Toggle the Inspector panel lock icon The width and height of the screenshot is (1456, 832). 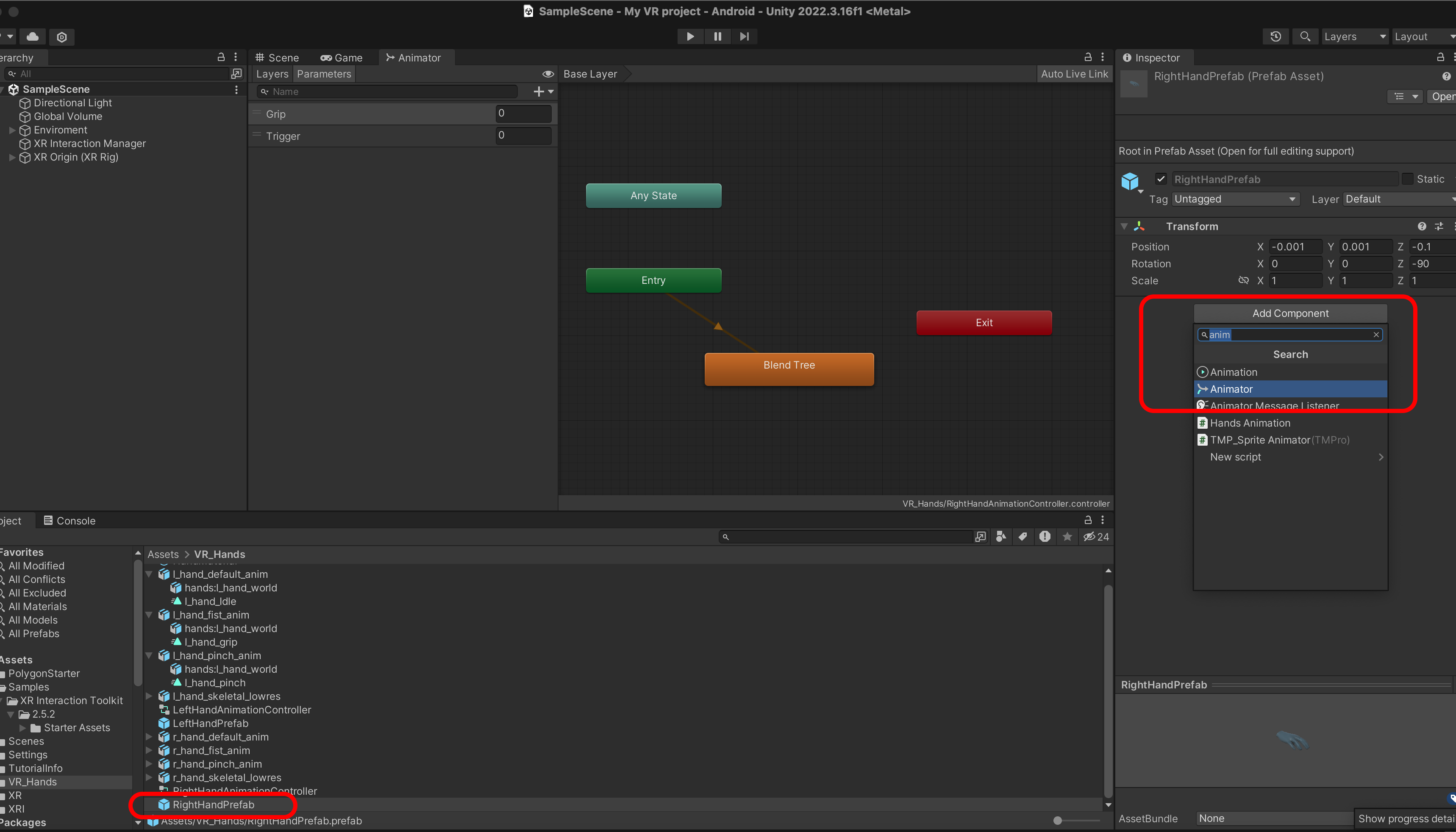point(1440,57)
